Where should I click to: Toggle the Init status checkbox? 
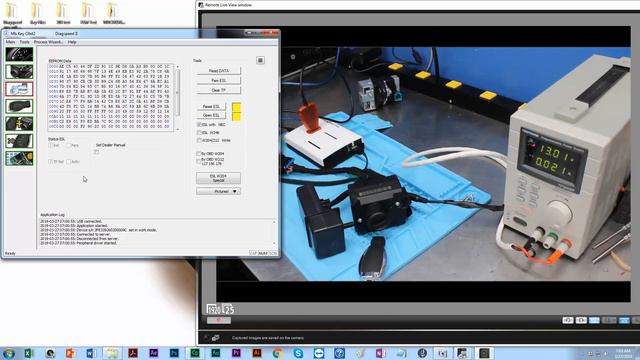pyautogui.click(x=51, y=145)
